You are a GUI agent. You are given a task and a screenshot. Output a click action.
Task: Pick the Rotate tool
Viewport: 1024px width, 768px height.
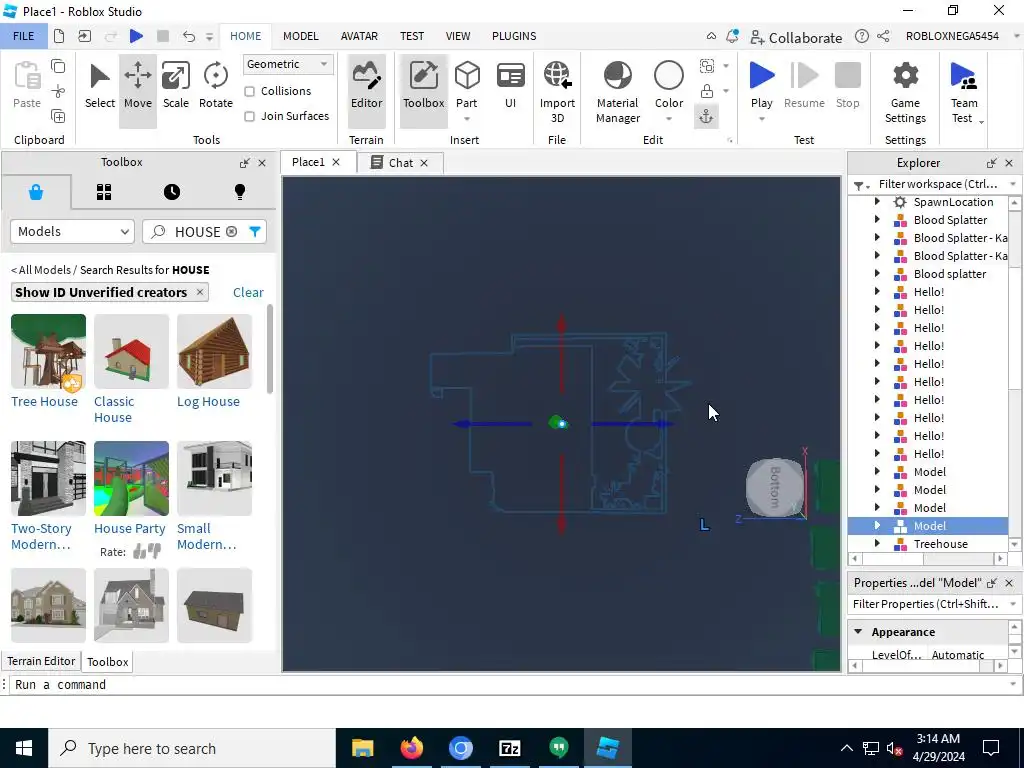pos(216,87)
